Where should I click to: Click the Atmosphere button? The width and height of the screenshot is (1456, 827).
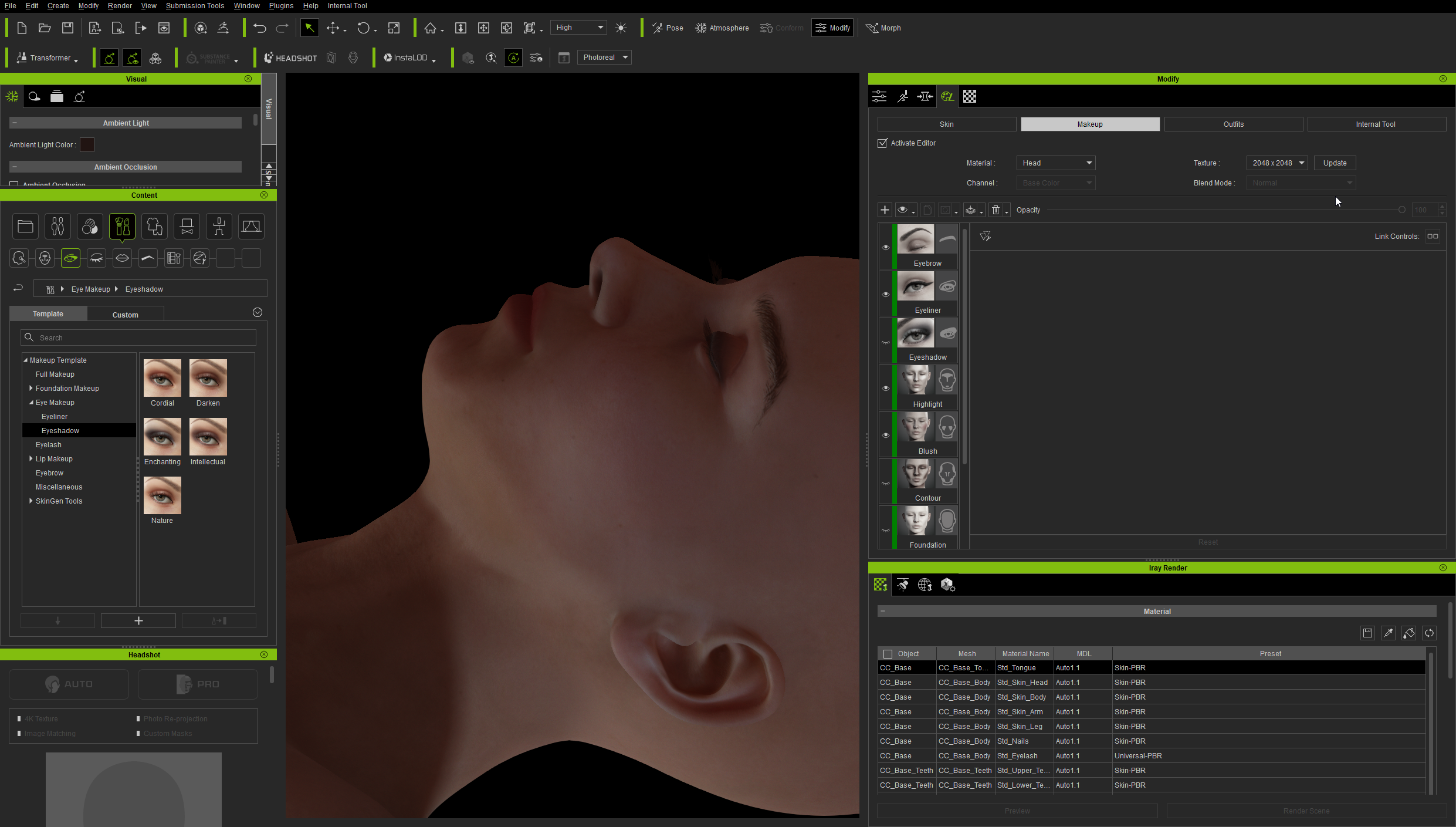722,28
